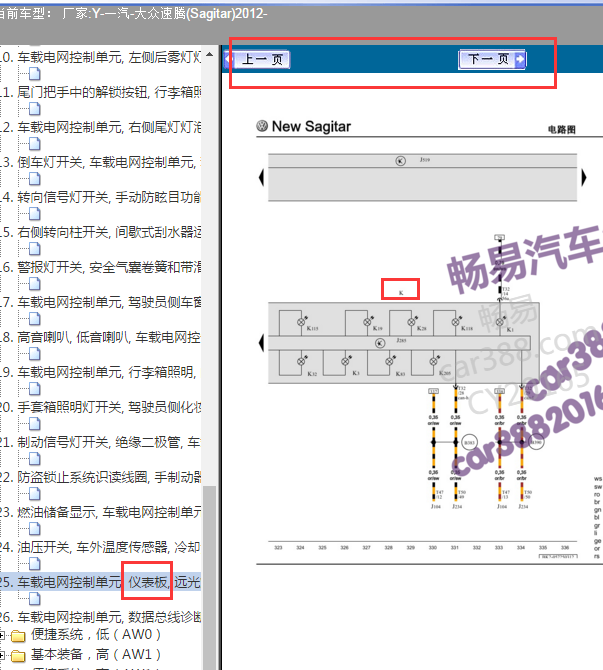Click left arrow beside J285 instrument block
The width and height of the screenshot is (603, 670).
click(262, 343)
